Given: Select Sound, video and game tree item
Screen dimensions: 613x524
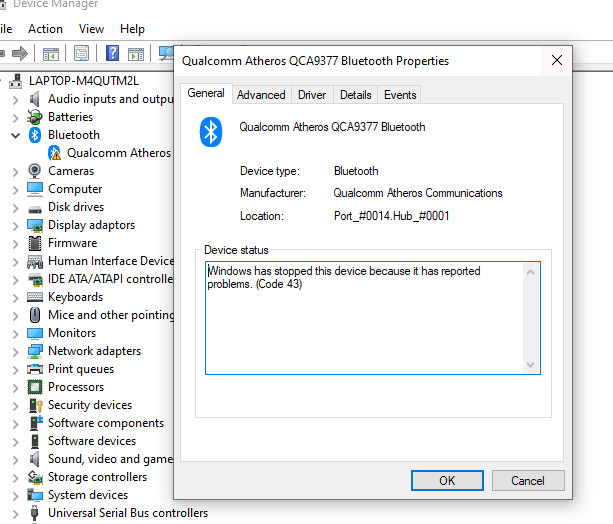Looking at the screenshot, I should point(110,459).
